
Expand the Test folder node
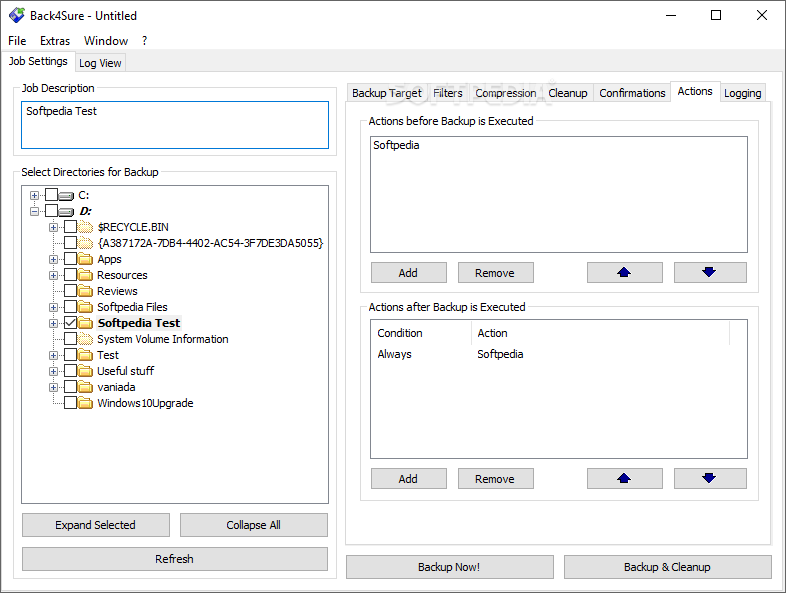pos(53,355)
